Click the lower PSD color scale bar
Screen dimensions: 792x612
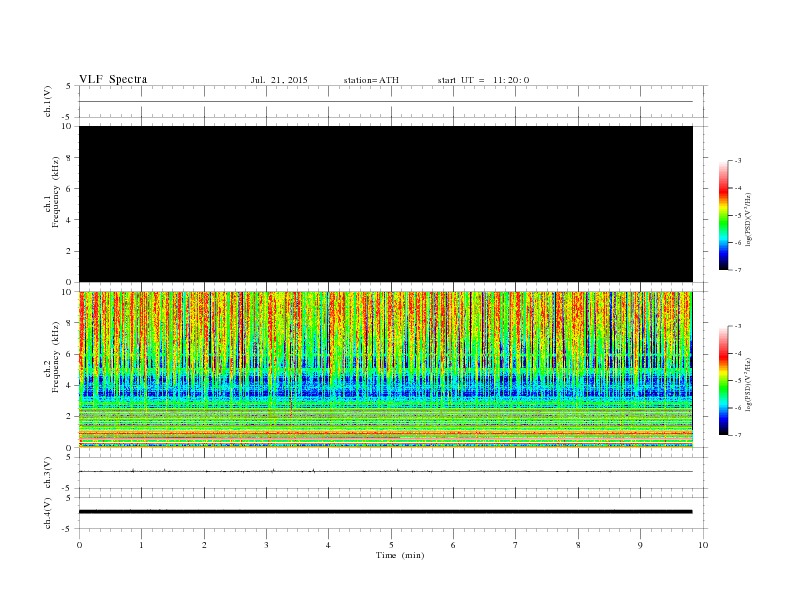click(723, 381)
